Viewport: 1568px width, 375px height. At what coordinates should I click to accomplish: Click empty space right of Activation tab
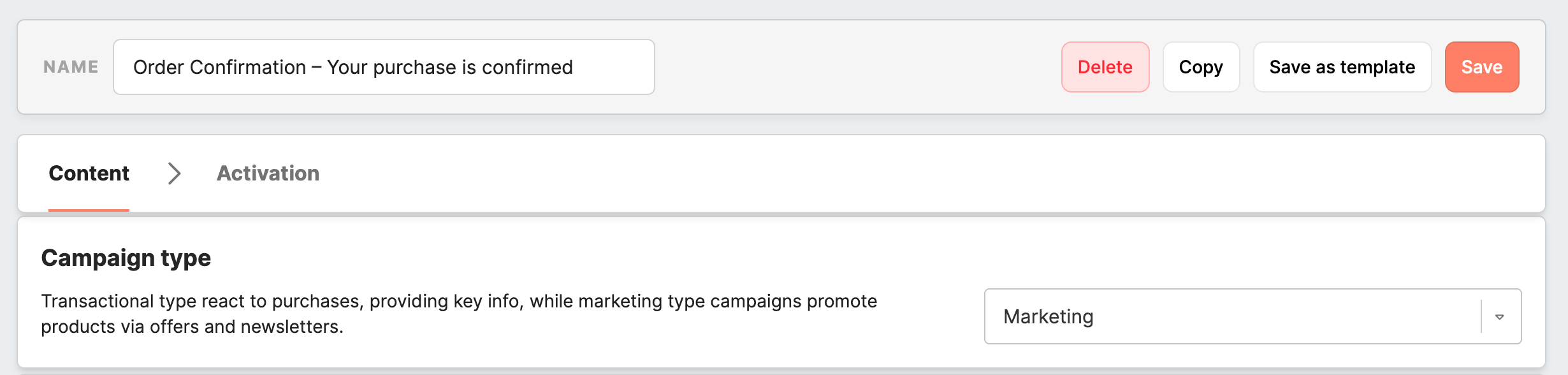[892, 173]
